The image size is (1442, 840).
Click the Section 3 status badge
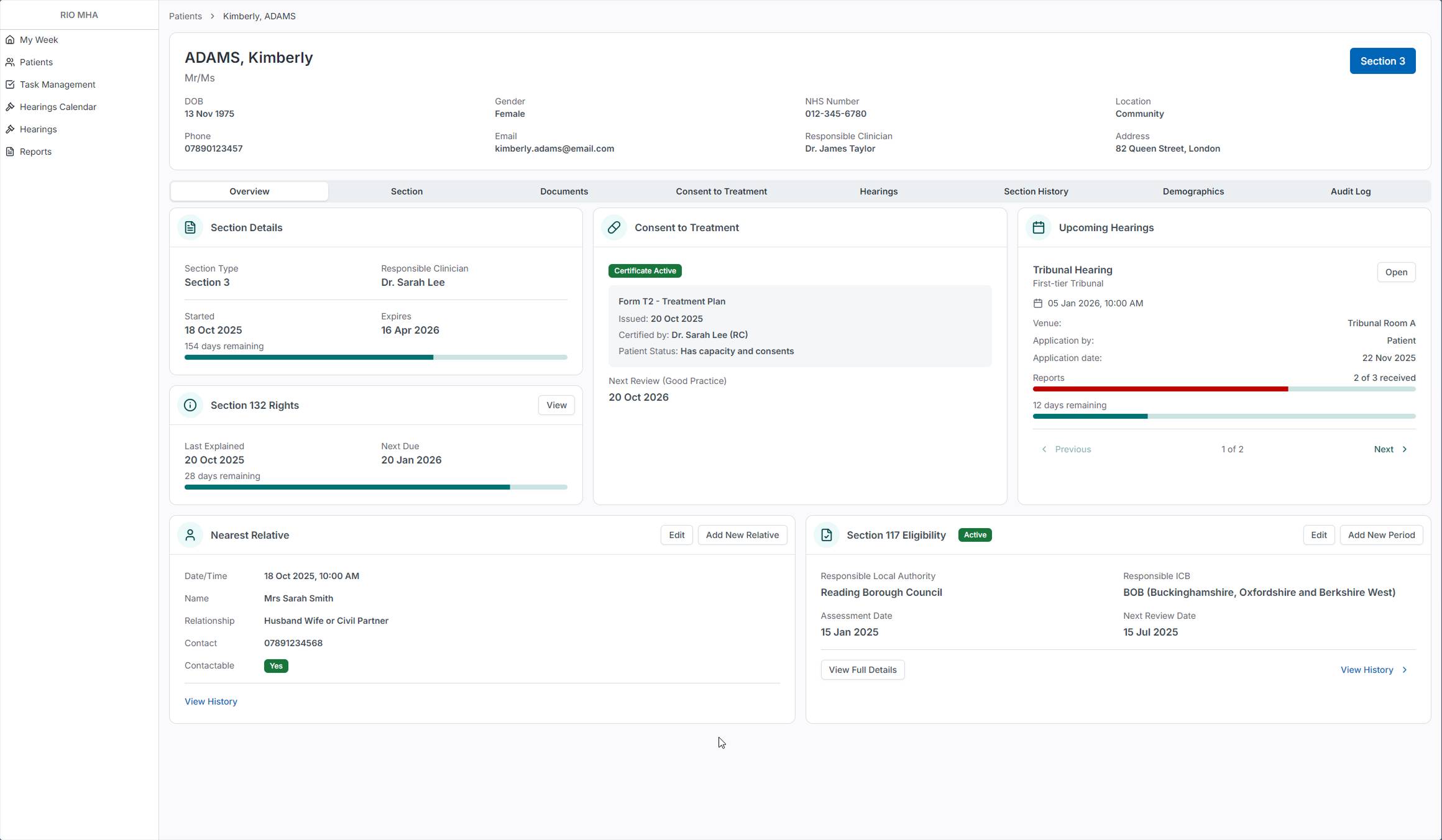(1382, 61)
